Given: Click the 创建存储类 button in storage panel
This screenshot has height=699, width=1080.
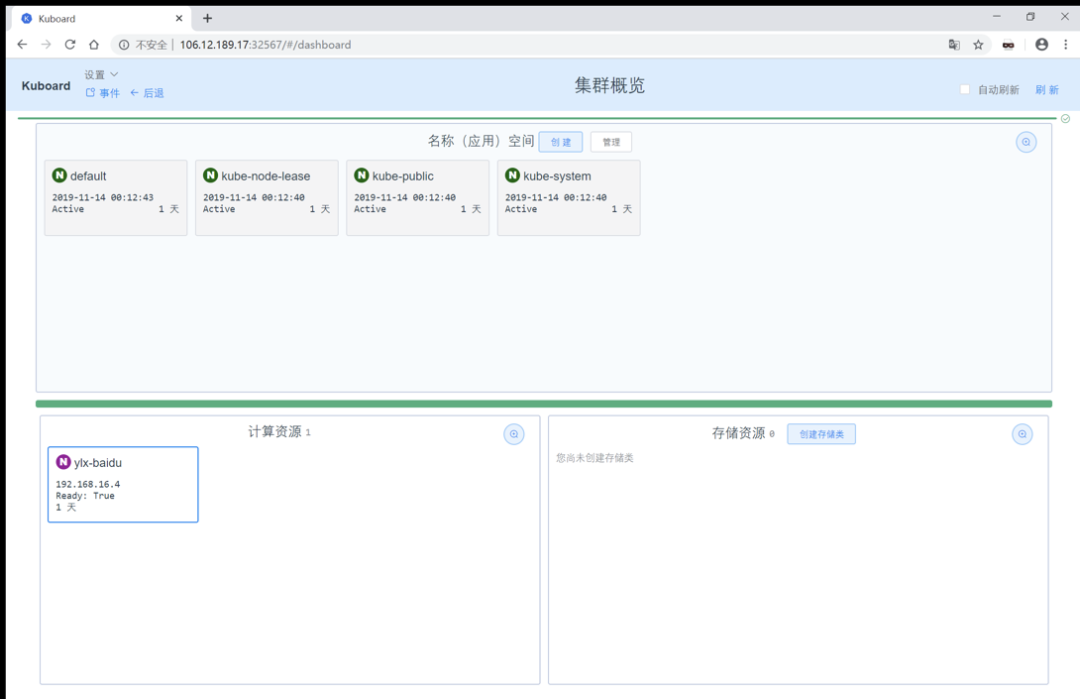Looking at the screenshot, I should pyautogui.click(x=821, y=433).
